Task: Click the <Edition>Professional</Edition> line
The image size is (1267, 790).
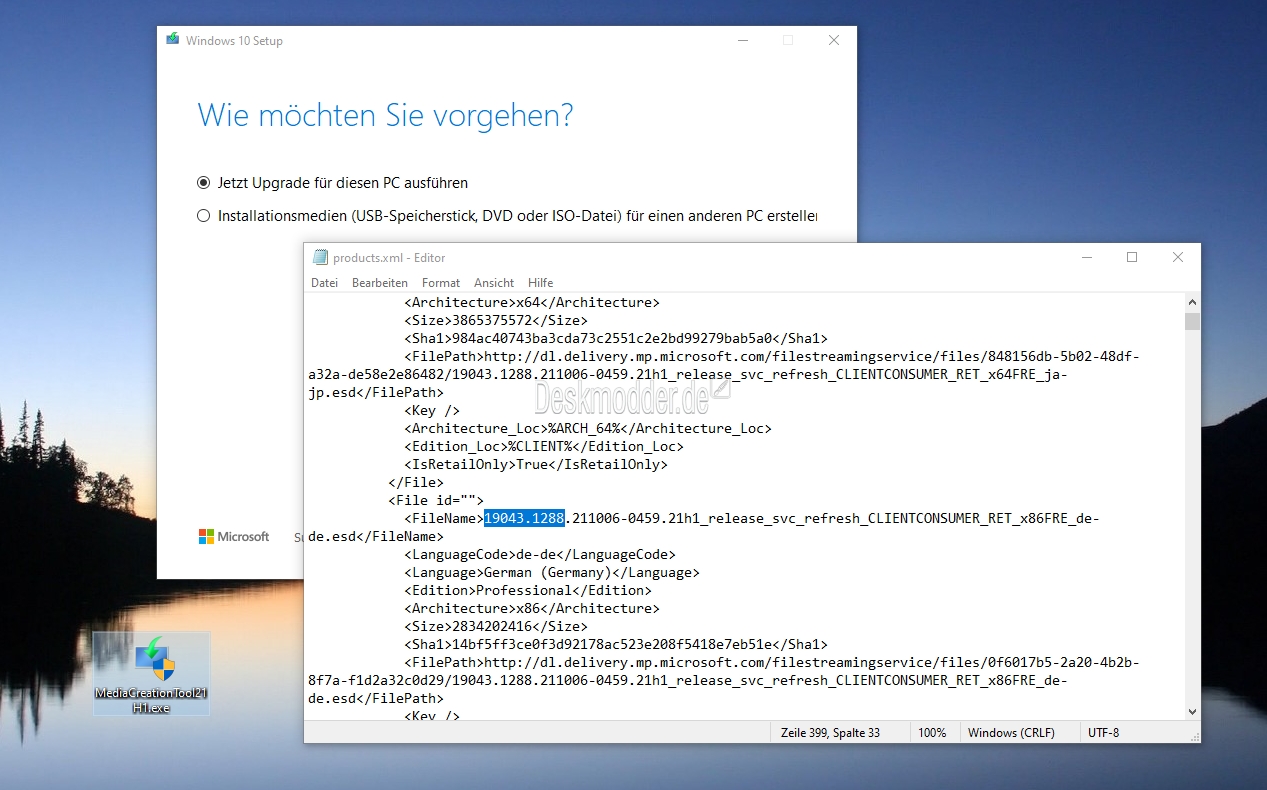Action: (528, 590)
